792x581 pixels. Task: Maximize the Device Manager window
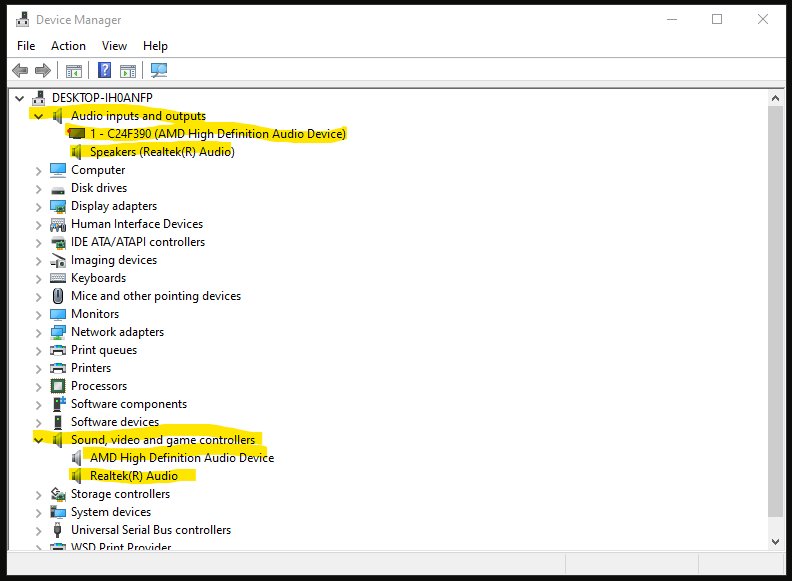click(x=717, y=19)
